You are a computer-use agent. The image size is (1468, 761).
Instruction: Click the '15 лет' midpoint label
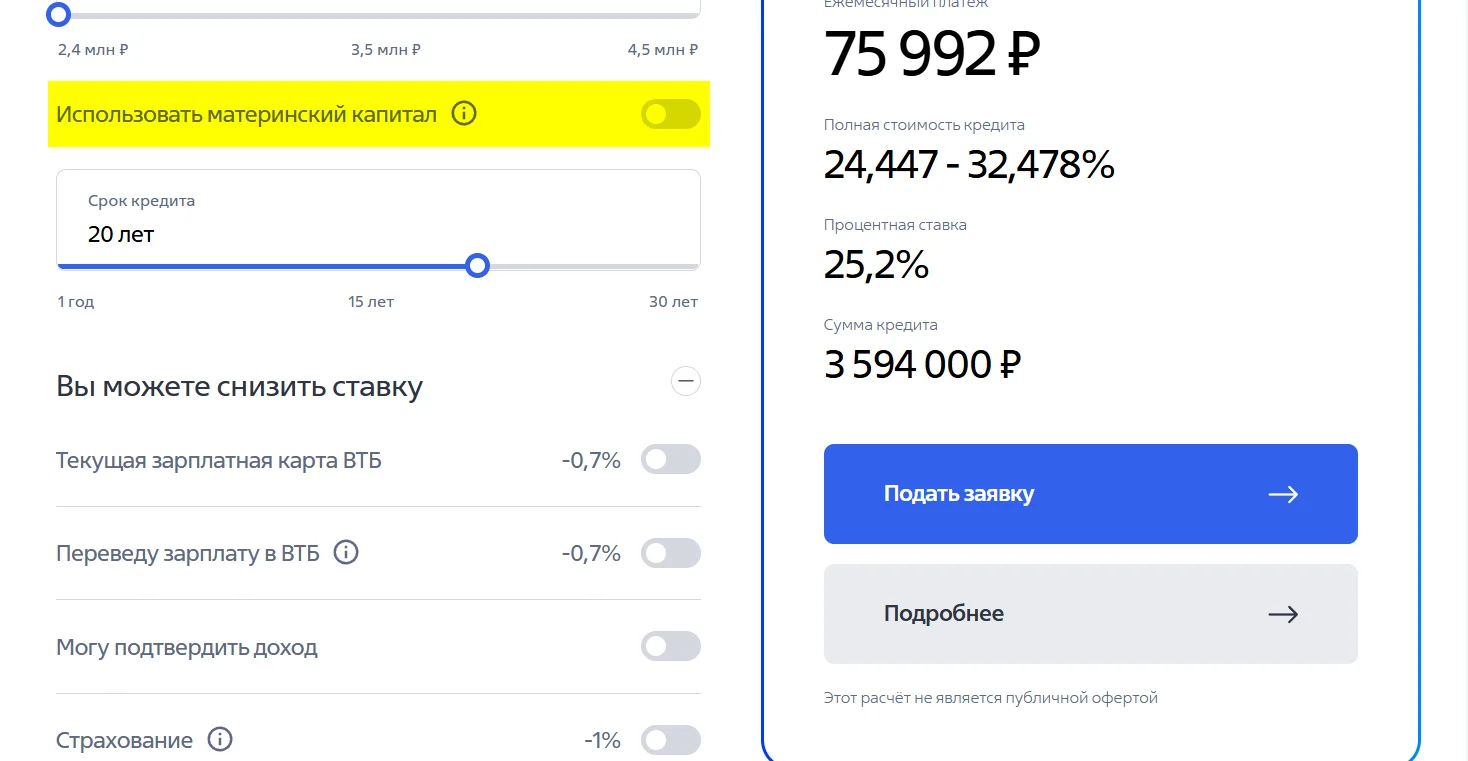point(371,302)
